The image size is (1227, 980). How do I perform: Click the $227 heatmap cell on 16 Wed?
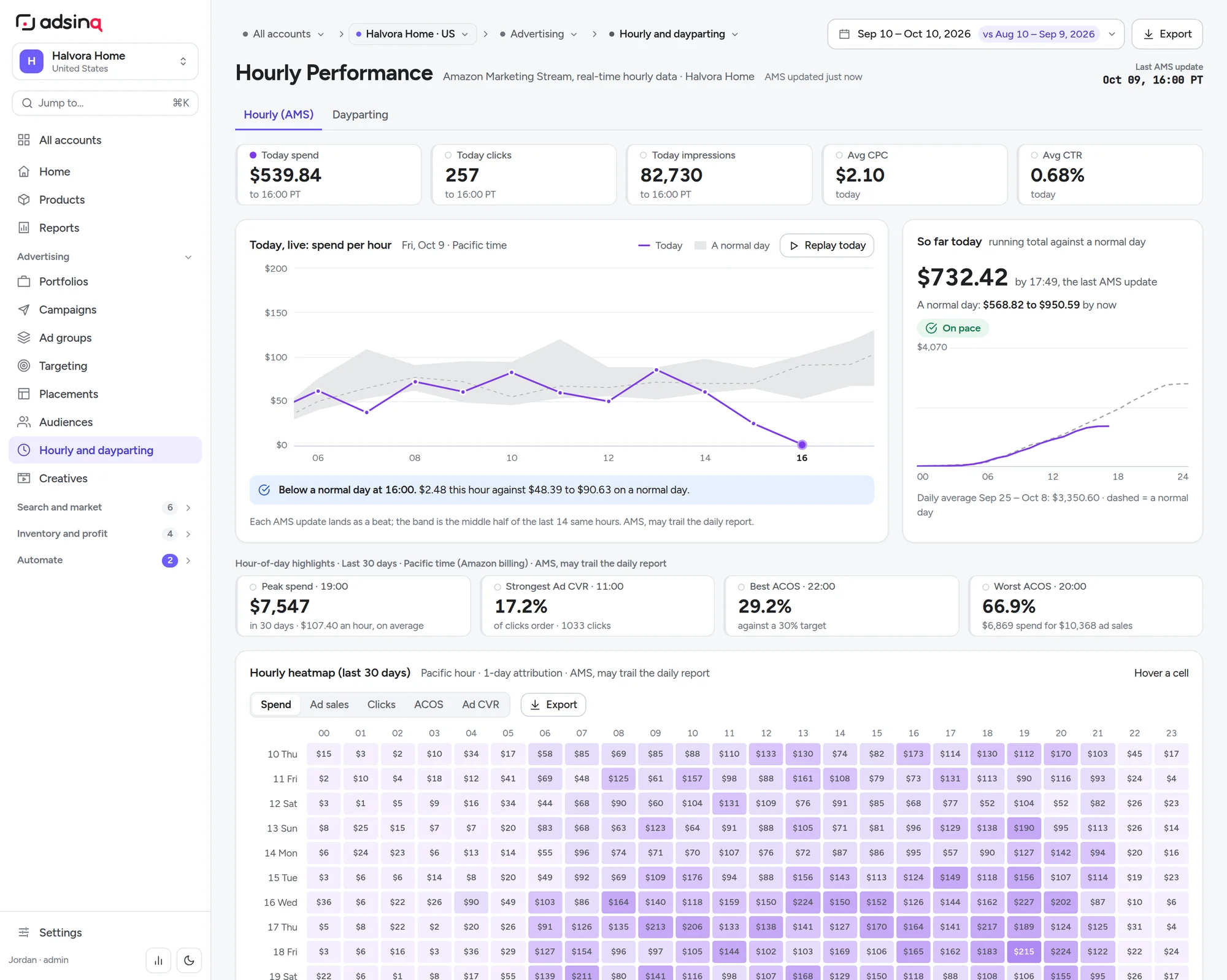click(x=1024, y=902)
